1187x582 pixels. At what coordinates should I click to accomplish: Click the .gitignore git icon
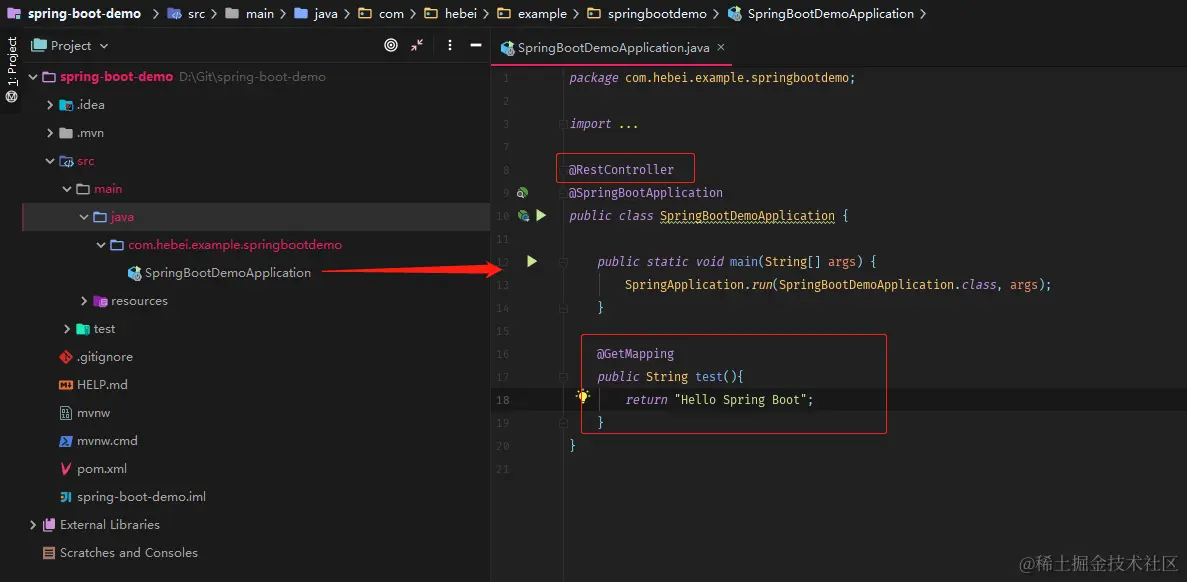click(66, 356)
